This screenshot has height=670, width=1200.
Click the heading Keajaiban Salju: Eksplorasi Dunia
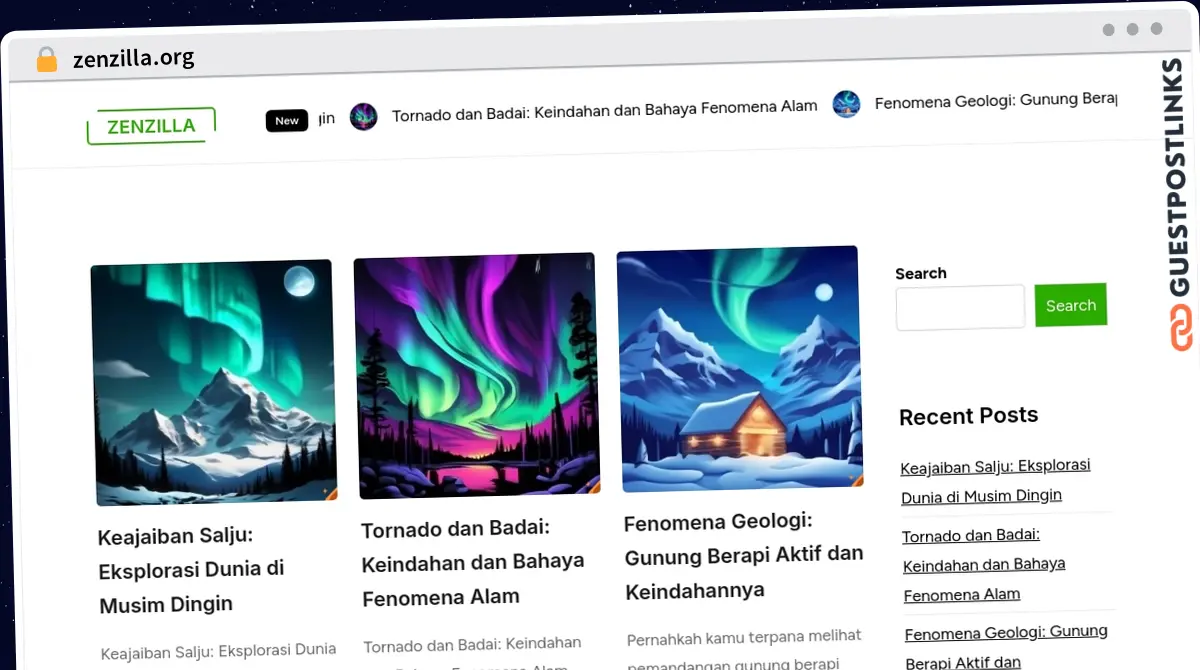(190, 568)
